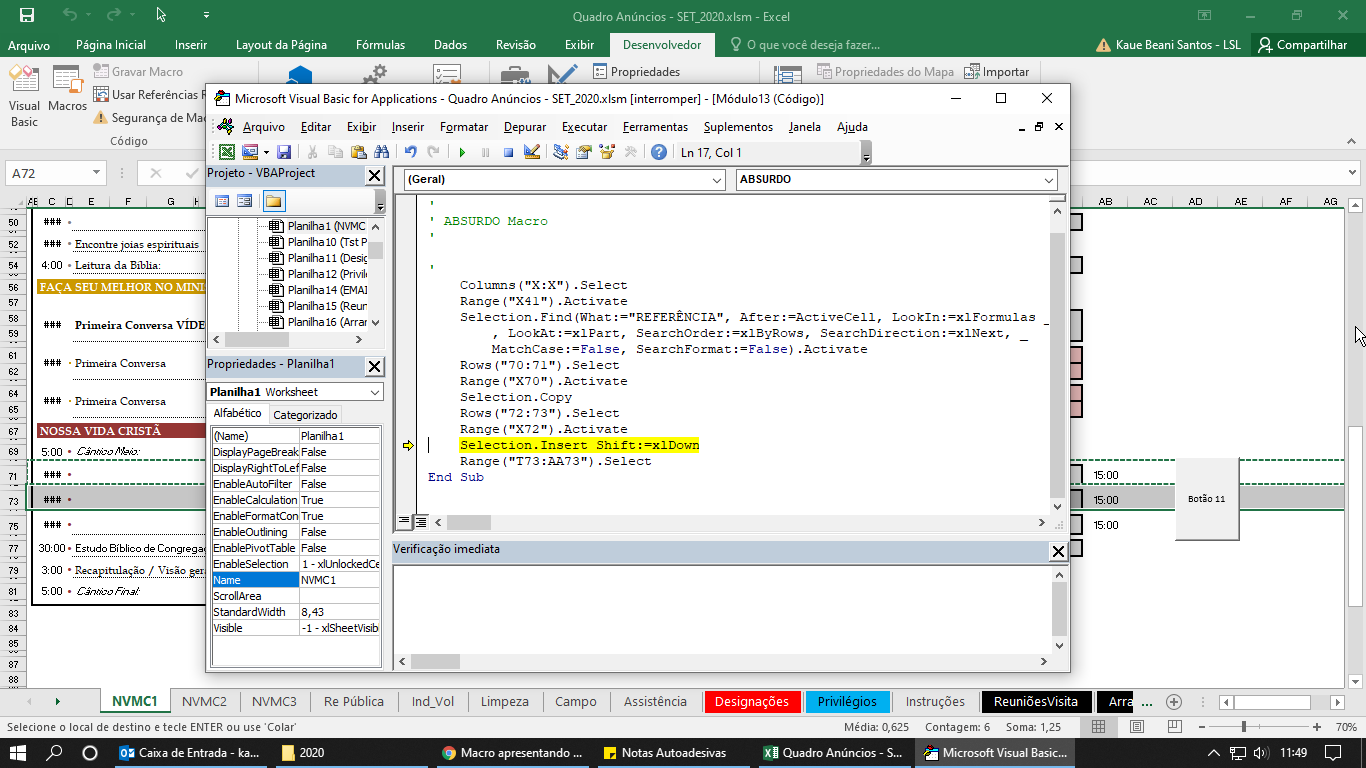Viewport: 1366px width, 768px height.
Task: Open Visual Basic from the Excel ribbon
Action: pos(24,98)
